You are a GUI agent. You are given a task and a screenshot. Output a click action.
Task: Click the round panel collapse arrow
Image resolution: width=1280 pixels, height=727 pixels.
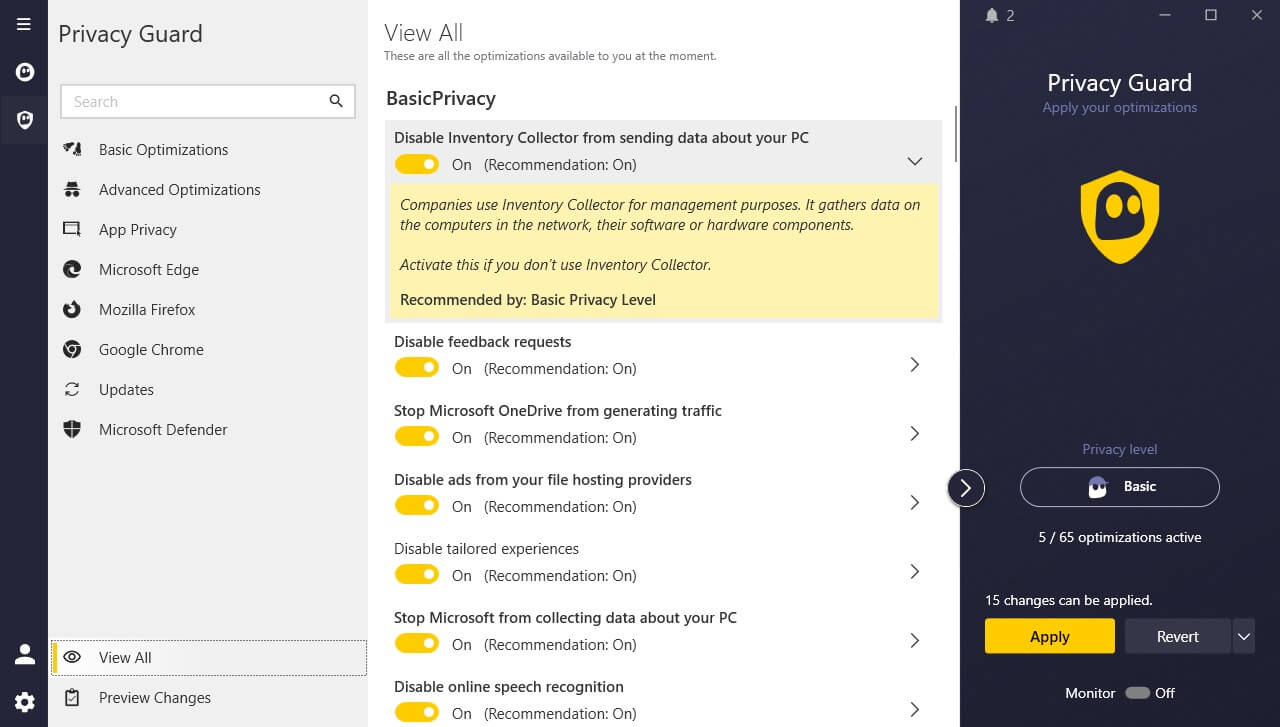966,487
